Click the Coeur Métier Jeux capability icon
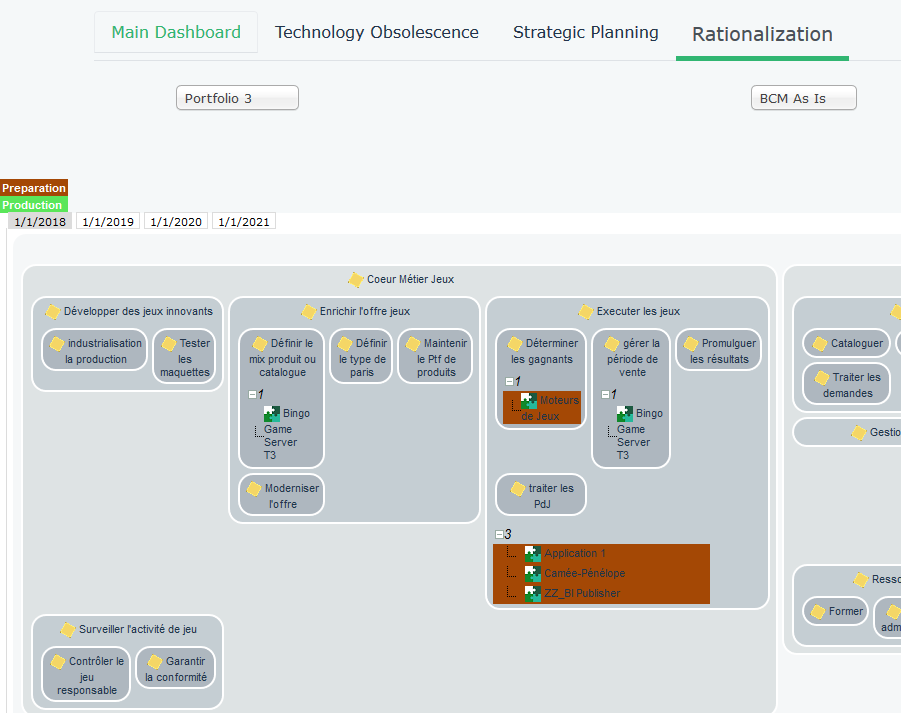The width and height of the screenshot is (901, 713). [x=355, y=280]
